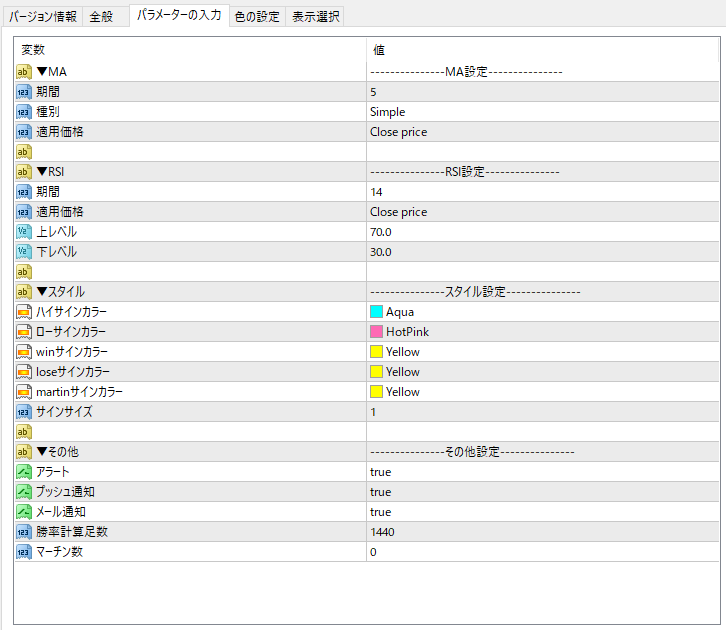Select the マーチン数 variable label
Screen dimensions: 726x630
click(x=59, y=552)
